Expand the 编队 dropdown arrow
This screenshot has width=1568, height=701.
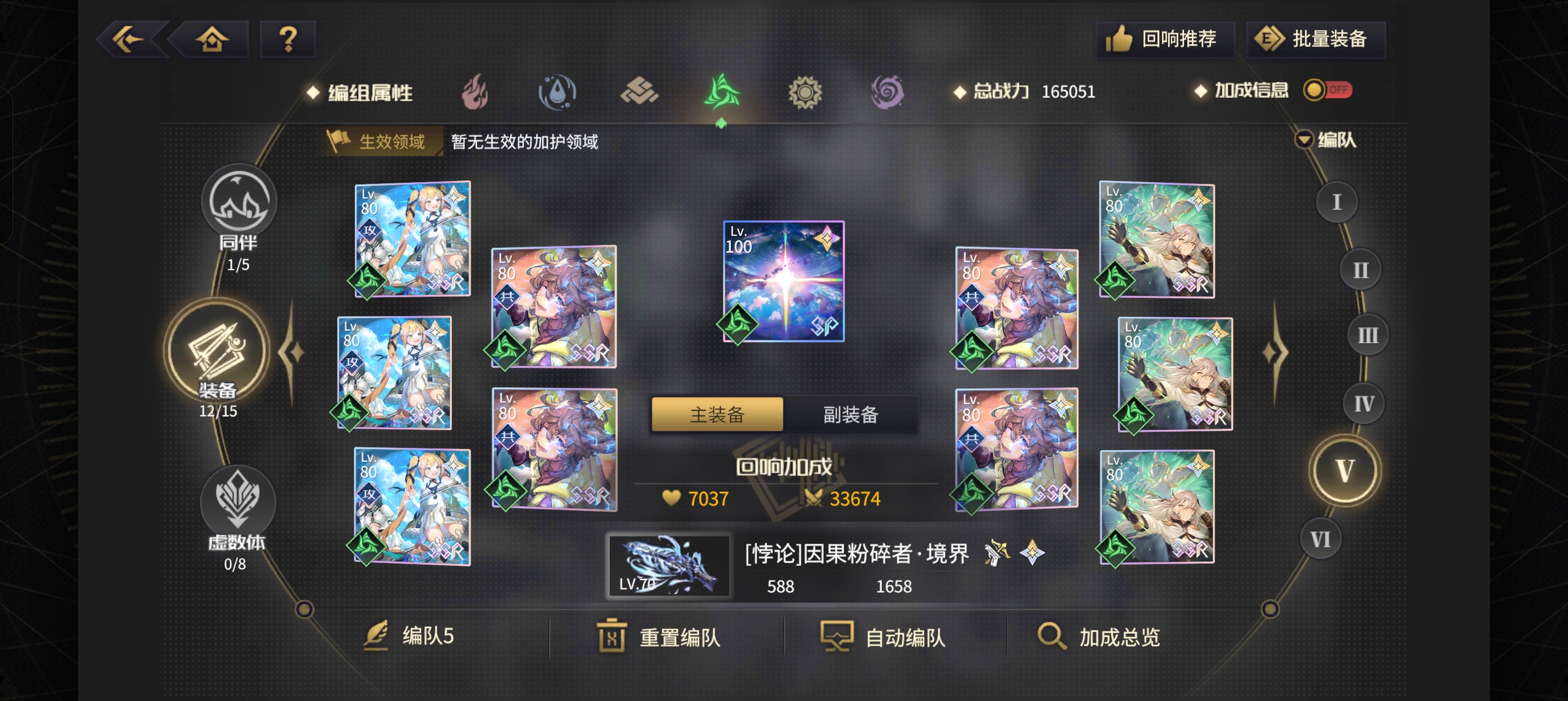1303,139
